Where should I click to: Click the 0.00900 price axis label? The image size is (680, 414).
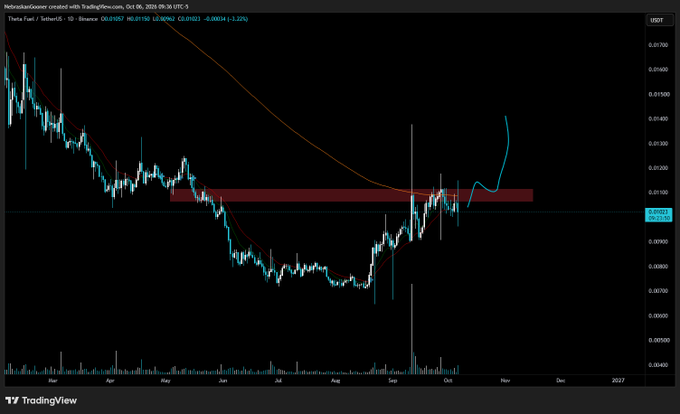pyautogui.click(x=658, y=241)
